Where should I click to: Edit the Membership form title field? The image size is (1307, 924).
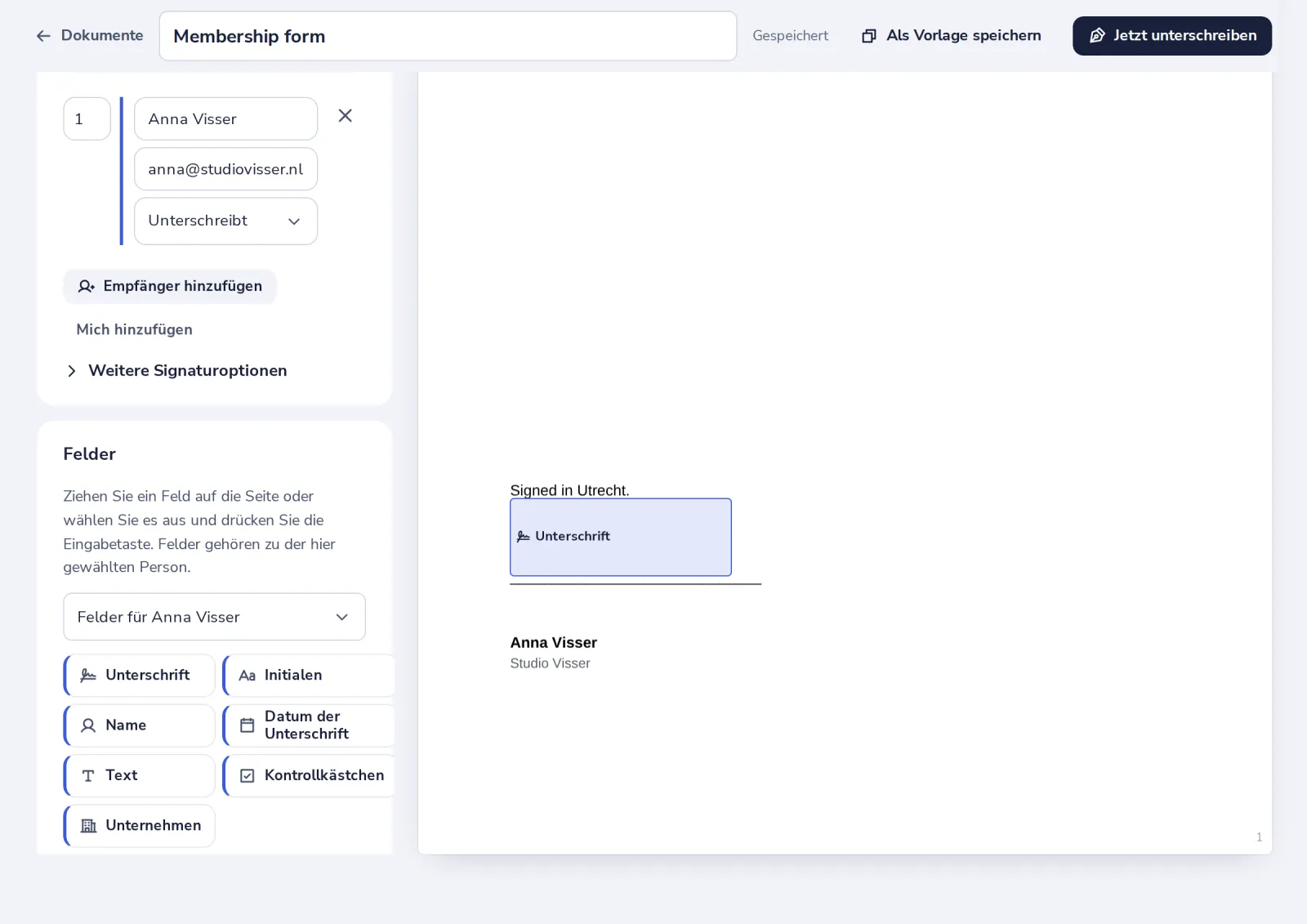pos(448,36)
